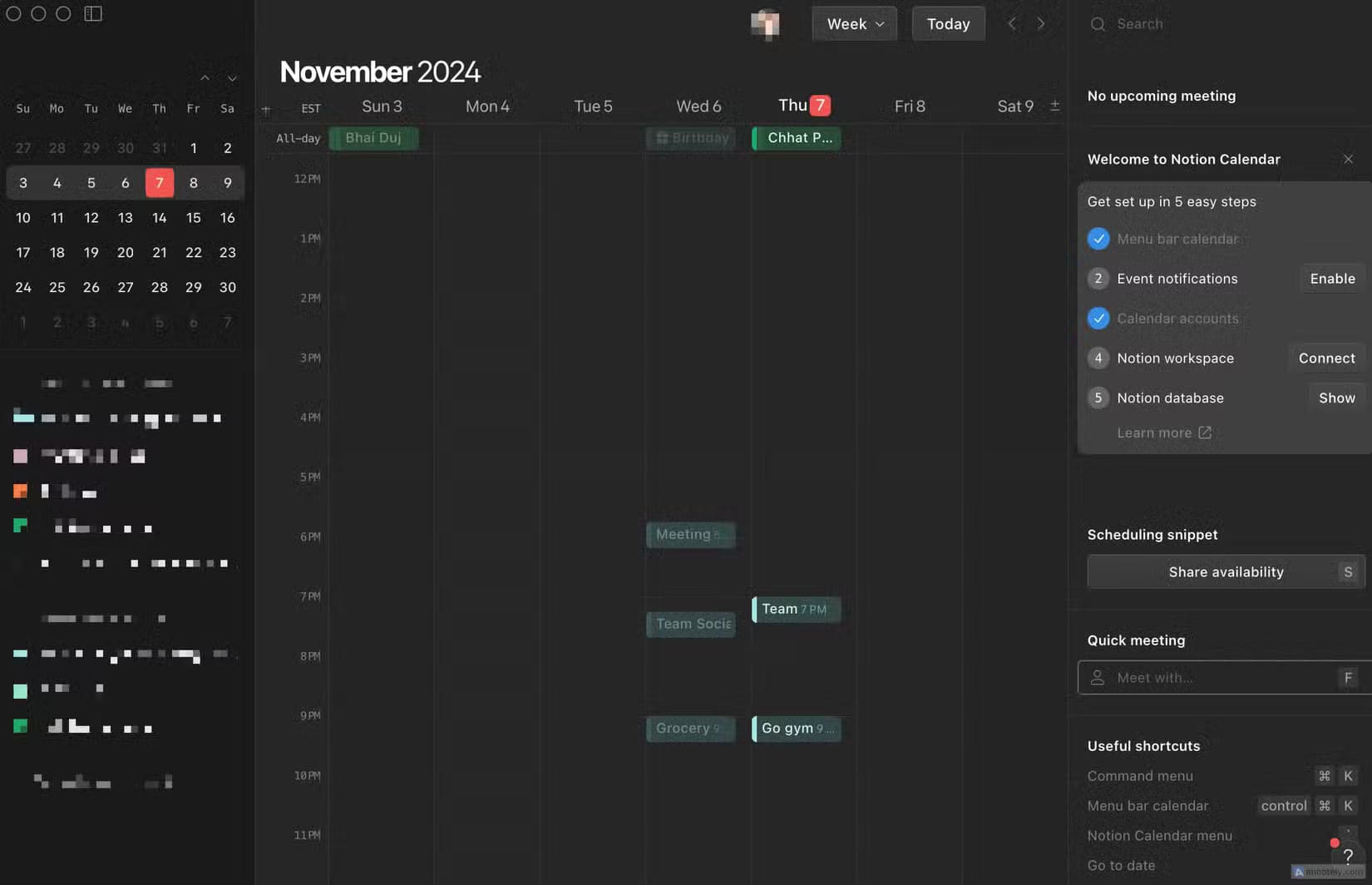Click the Menu bar calendar shortcut row
The image size is (1372, 885).
[x=1222, y=806]
